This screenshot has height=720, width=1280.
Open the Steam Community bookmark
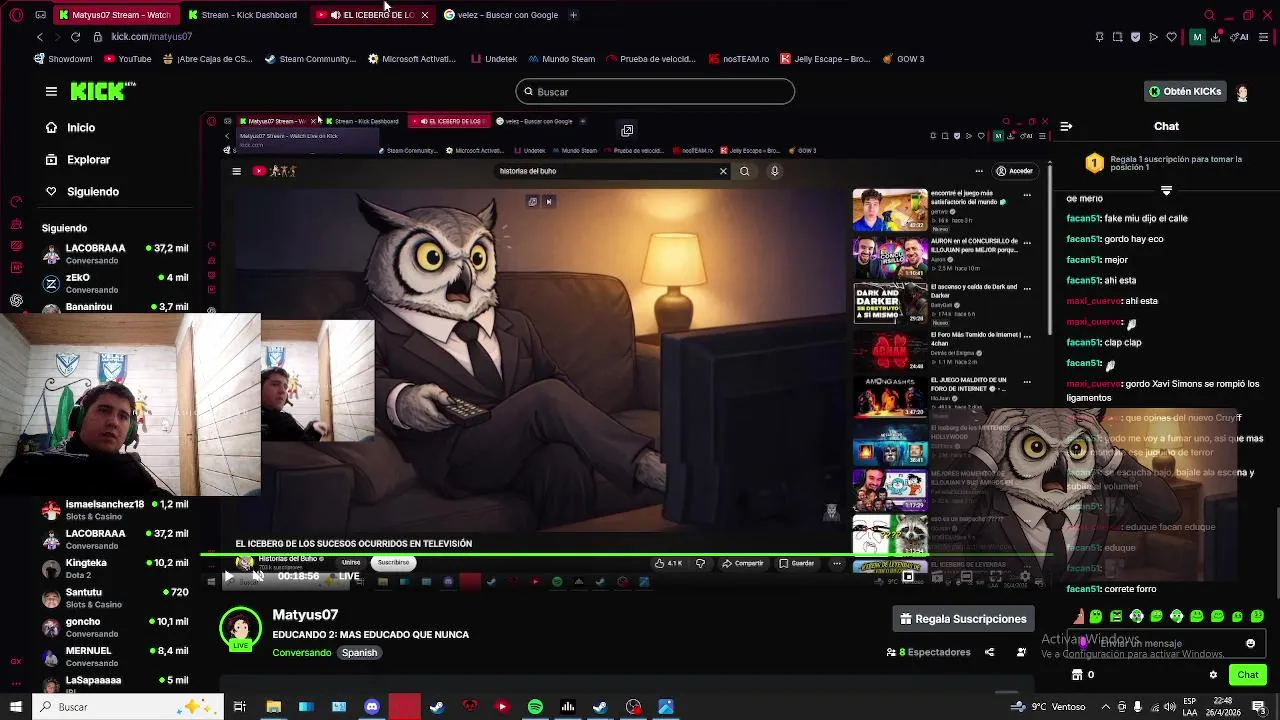click(x=310, y=59)
